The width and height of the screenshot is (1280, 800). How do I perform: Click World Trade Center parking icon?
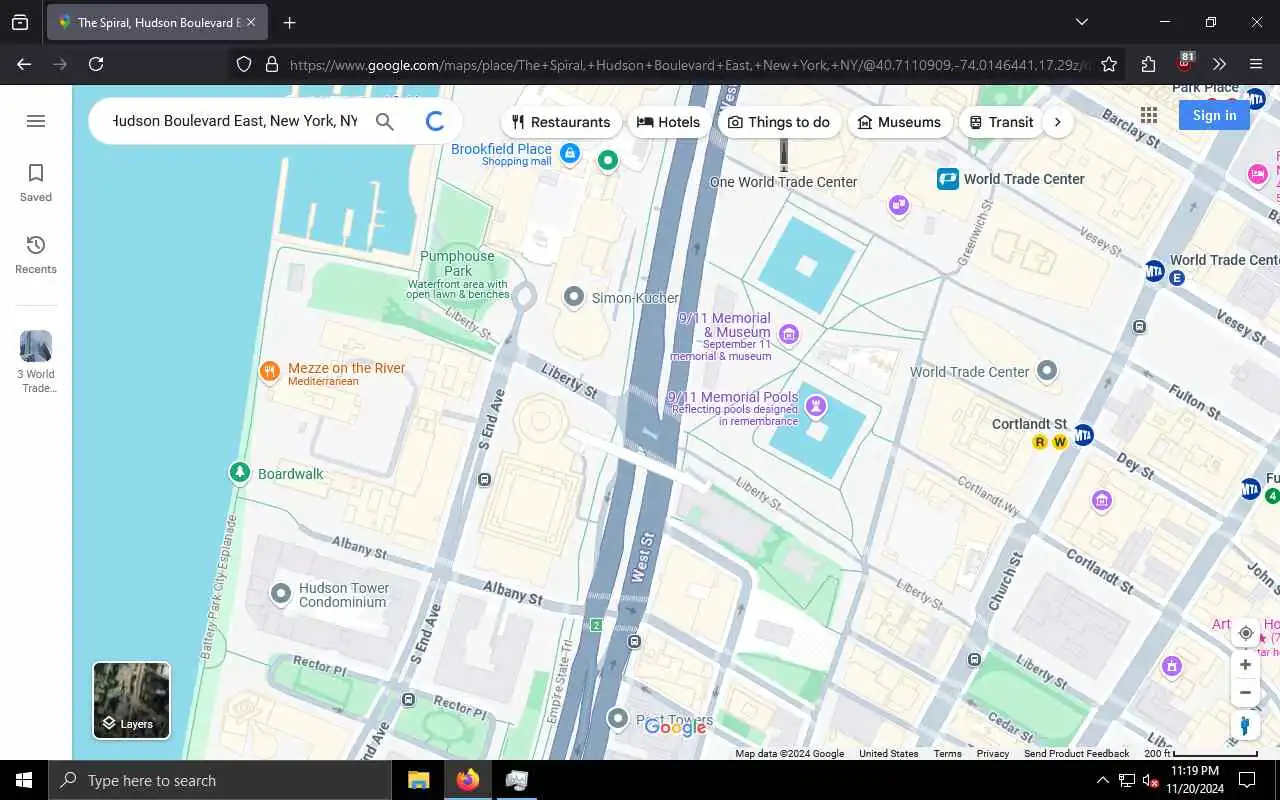pyautogui.click(x=948, y=179)
